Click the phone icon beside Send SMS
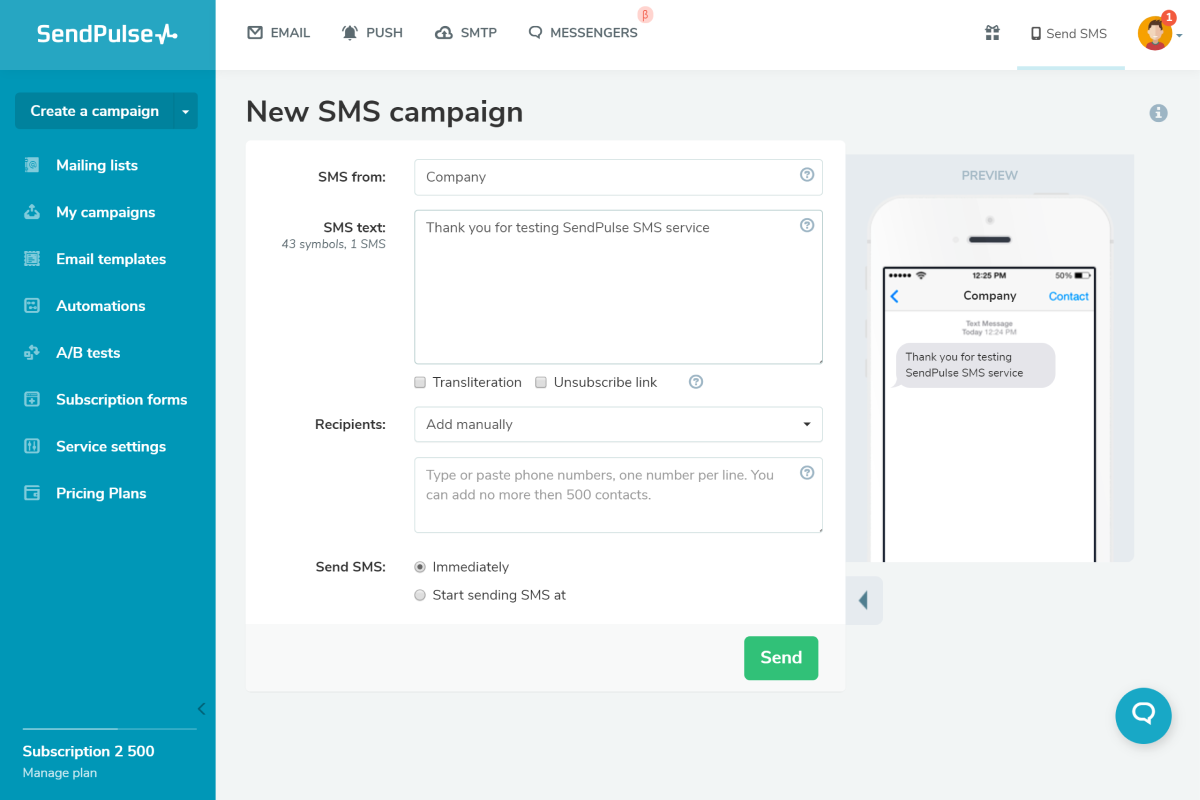The image size is (1200, 800). [x=1036, y=33]
